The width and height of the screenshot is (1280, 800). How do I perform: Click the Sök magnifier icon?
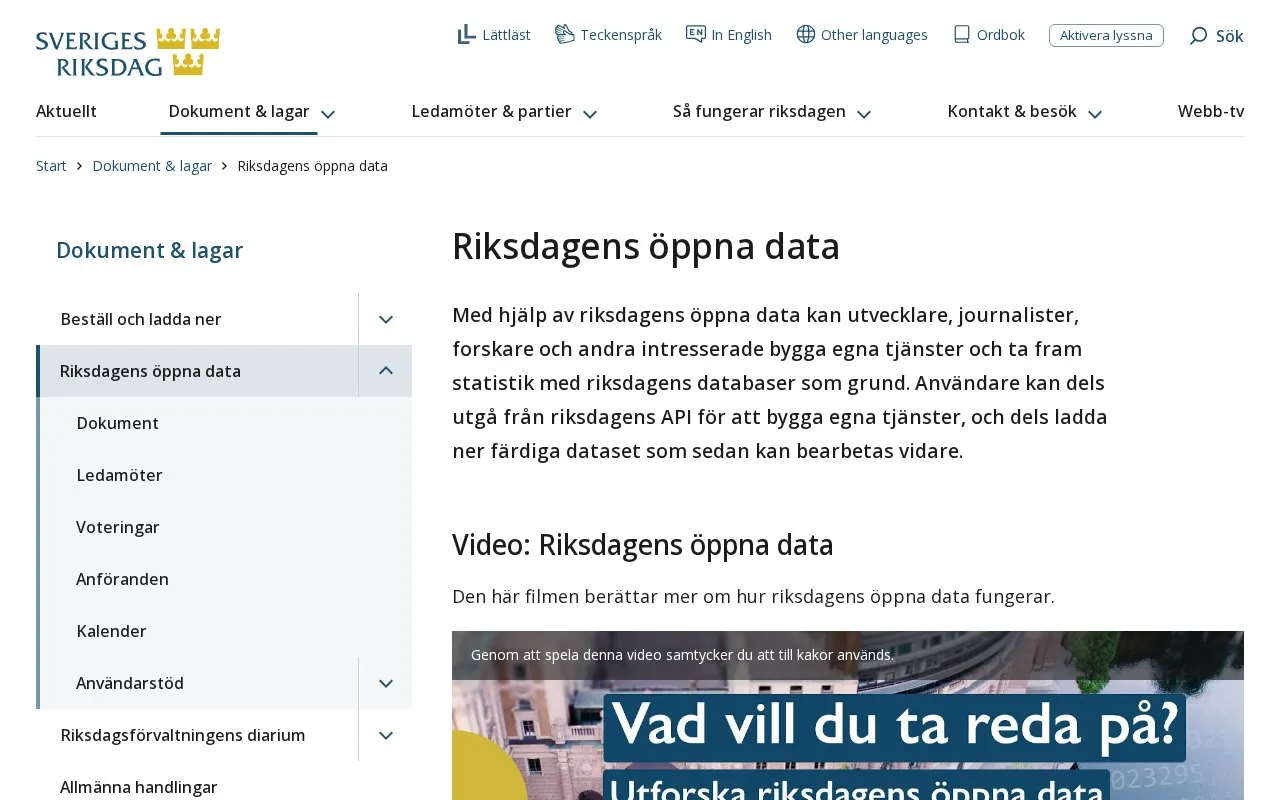pyautogui.click(x=1198, y=36)
